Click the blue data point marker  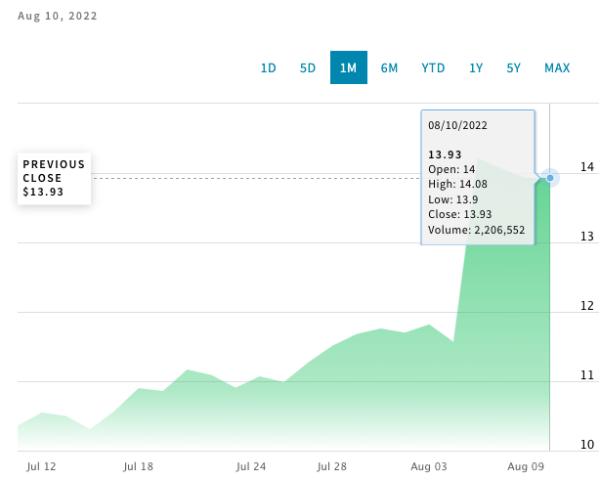[550, 178]
